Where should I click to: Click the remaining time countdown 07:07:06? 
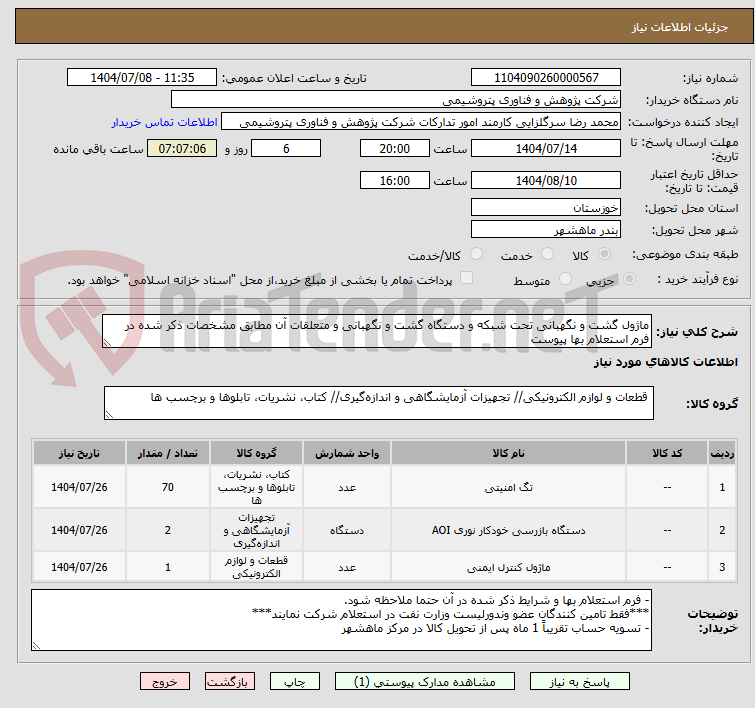(182, 148)
